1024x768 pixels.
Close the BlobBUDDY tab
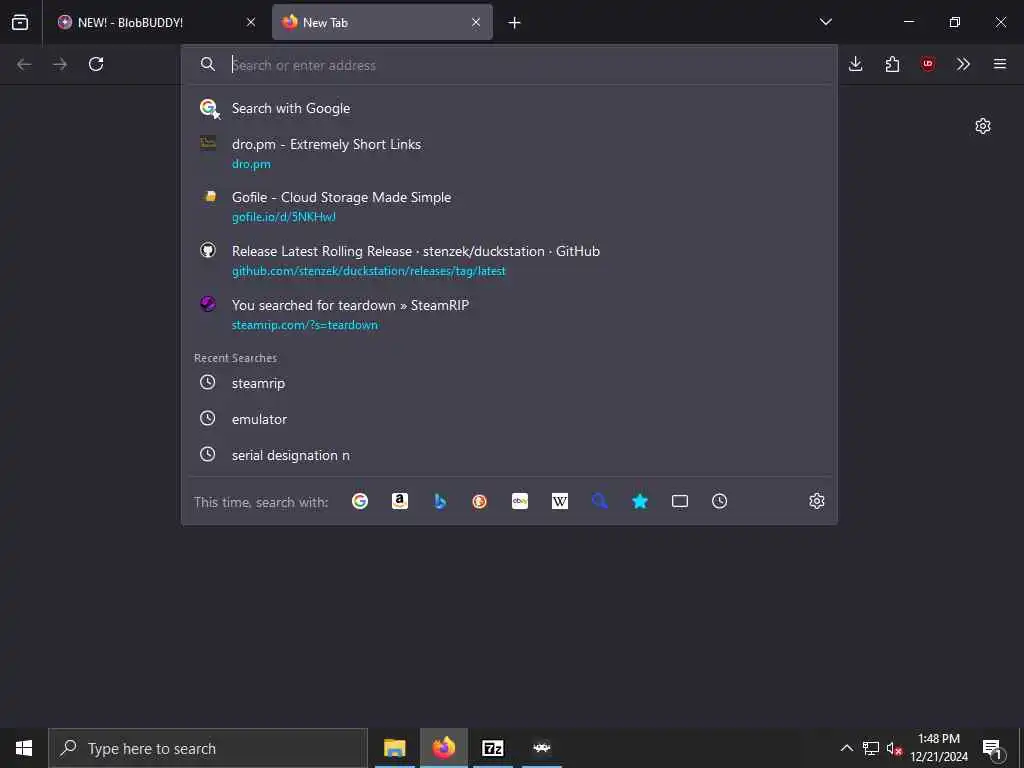click(x=251, y=22)
